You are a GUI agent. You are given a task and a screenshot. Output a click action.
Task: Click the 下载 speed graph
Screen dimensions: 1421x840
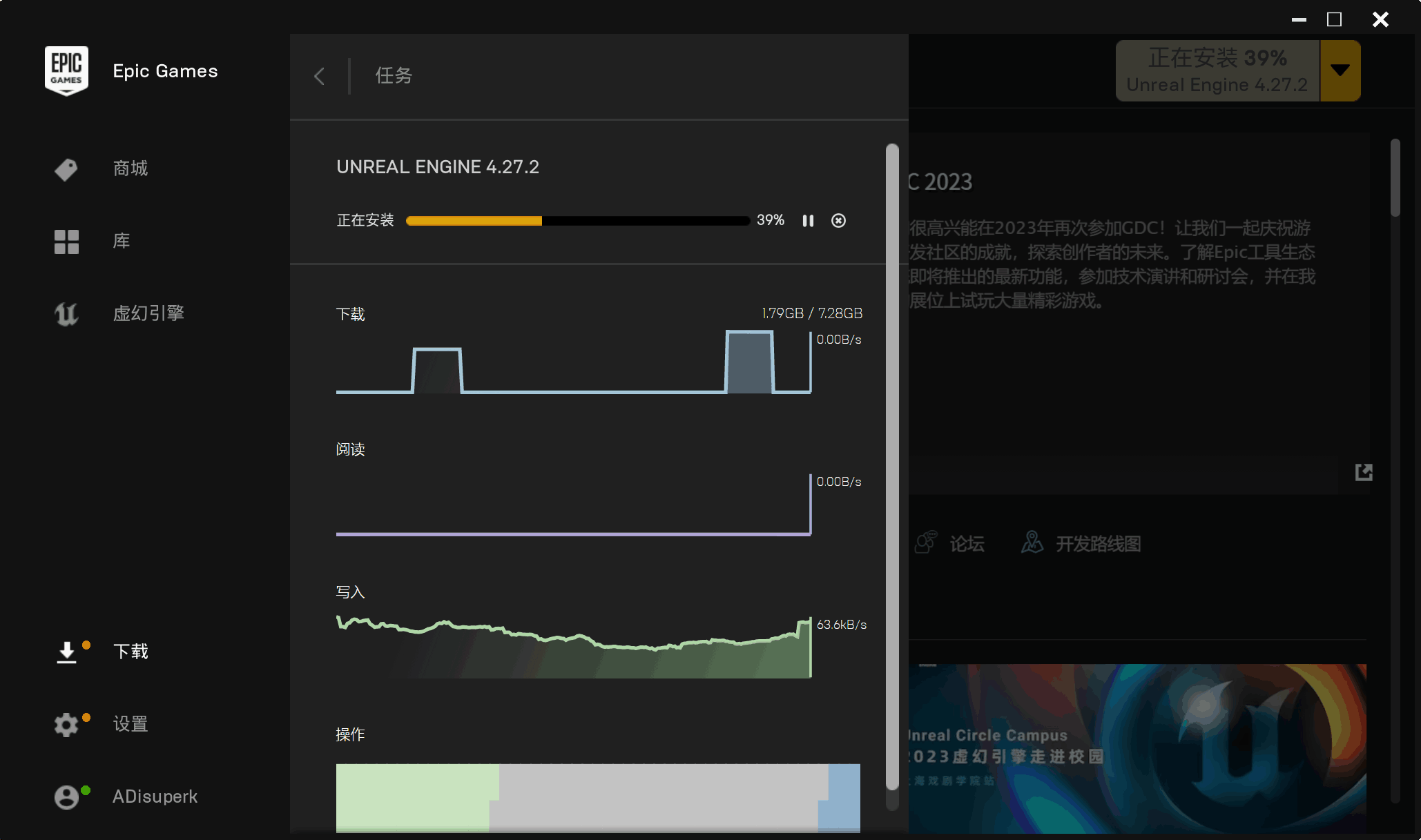point(573,363)
